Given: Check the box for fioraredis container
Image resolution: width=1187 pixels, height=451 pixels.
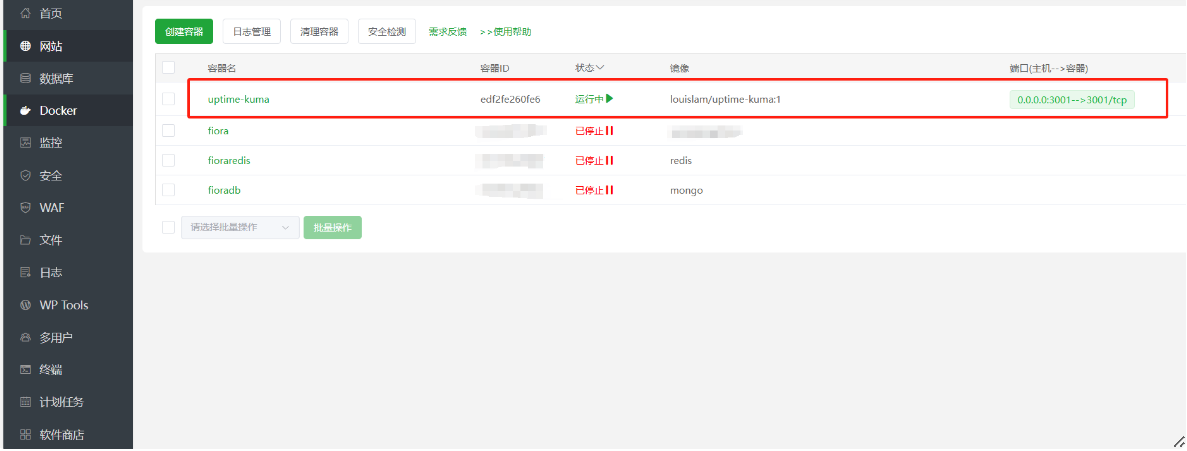Looking at the screenshot, I should pyautogui.click(x=168, y=160).
